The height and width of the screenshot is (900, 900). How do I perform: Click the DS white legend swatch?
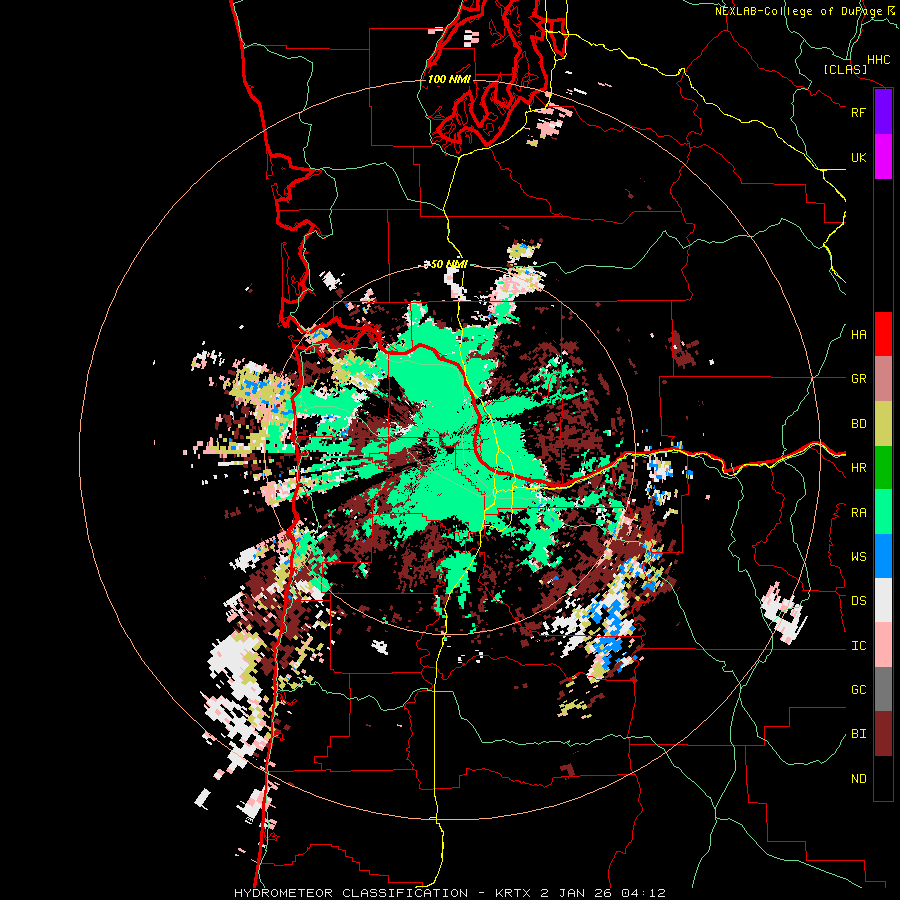tap(883, 600)
